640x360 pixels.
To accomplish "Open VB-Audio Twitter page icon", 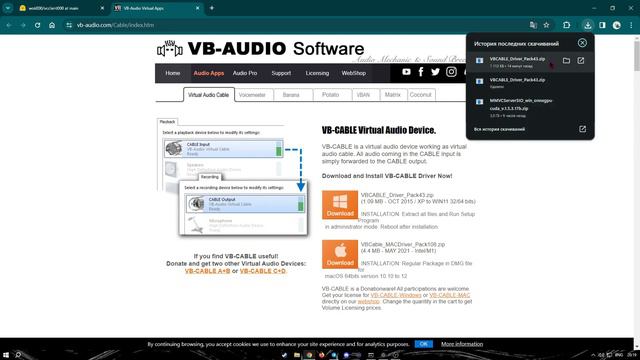I will coord(436,72).
